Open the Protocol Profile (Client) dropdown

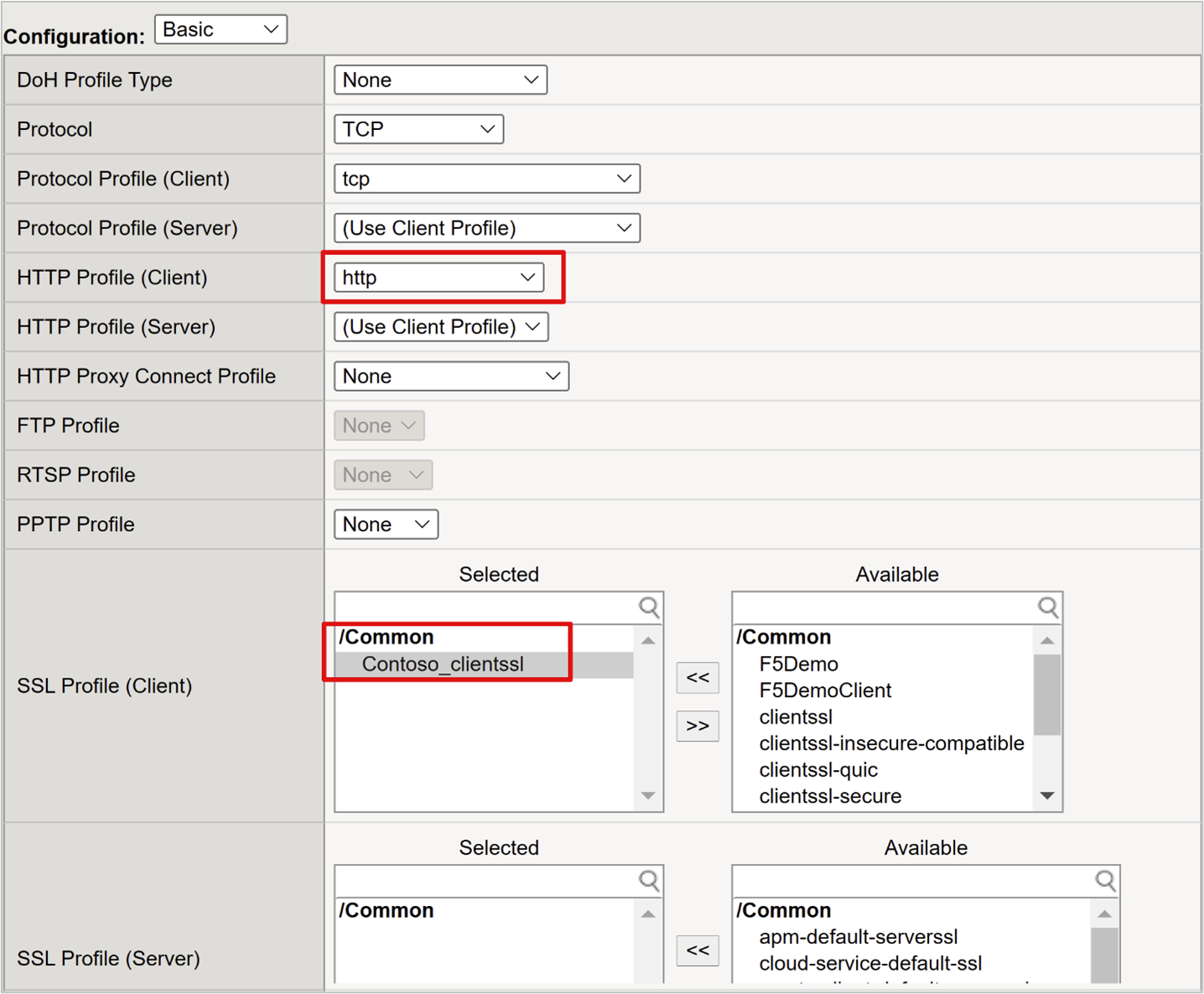coord(486,178)
